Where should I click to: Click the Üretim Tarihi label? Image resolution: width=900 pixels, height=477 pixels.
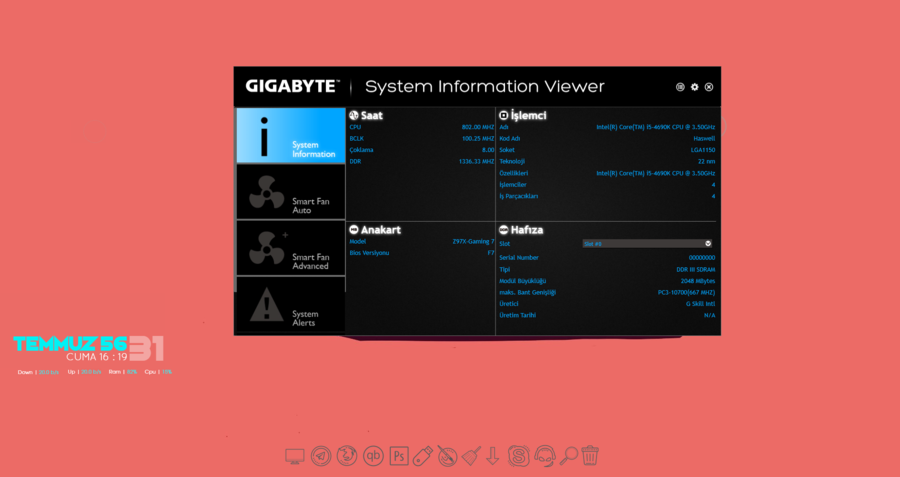(x=517, y=315)
